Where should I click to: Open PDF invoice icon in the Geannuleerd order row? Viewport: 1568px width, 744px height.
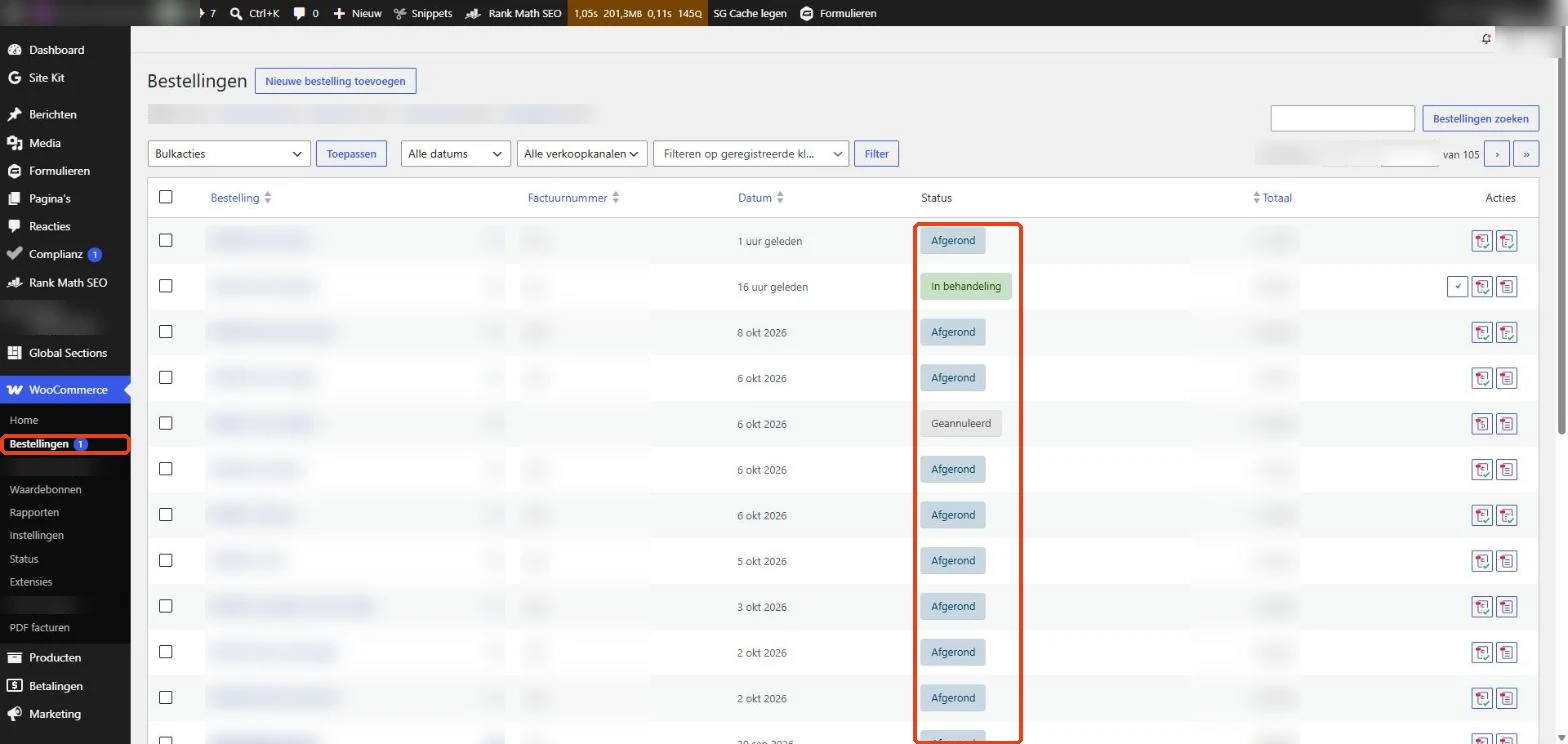pyautogui.click(x=1482, y=424)
